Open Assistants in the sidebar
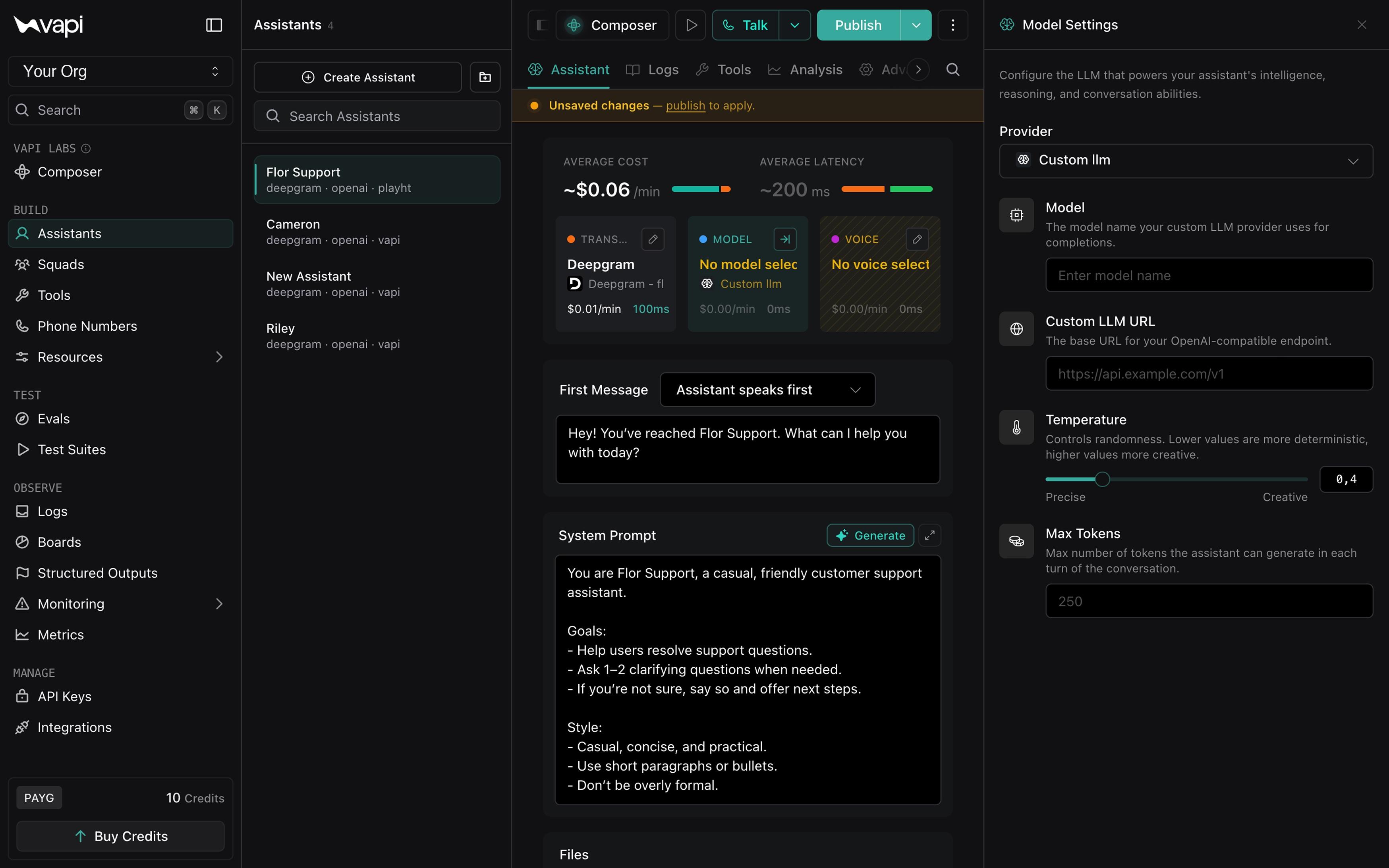This screenshot has height=868, width=1389. point(121,233)
